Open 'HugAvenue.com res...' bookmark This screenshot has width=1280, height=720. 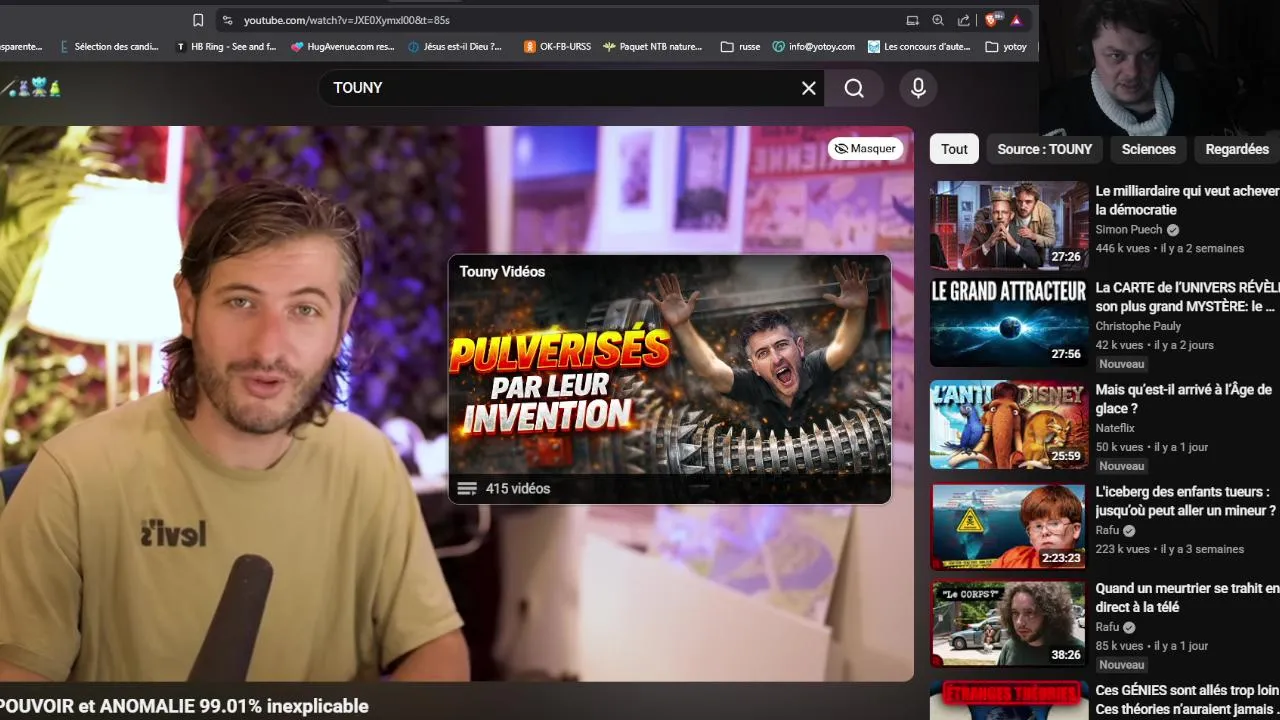343,46
